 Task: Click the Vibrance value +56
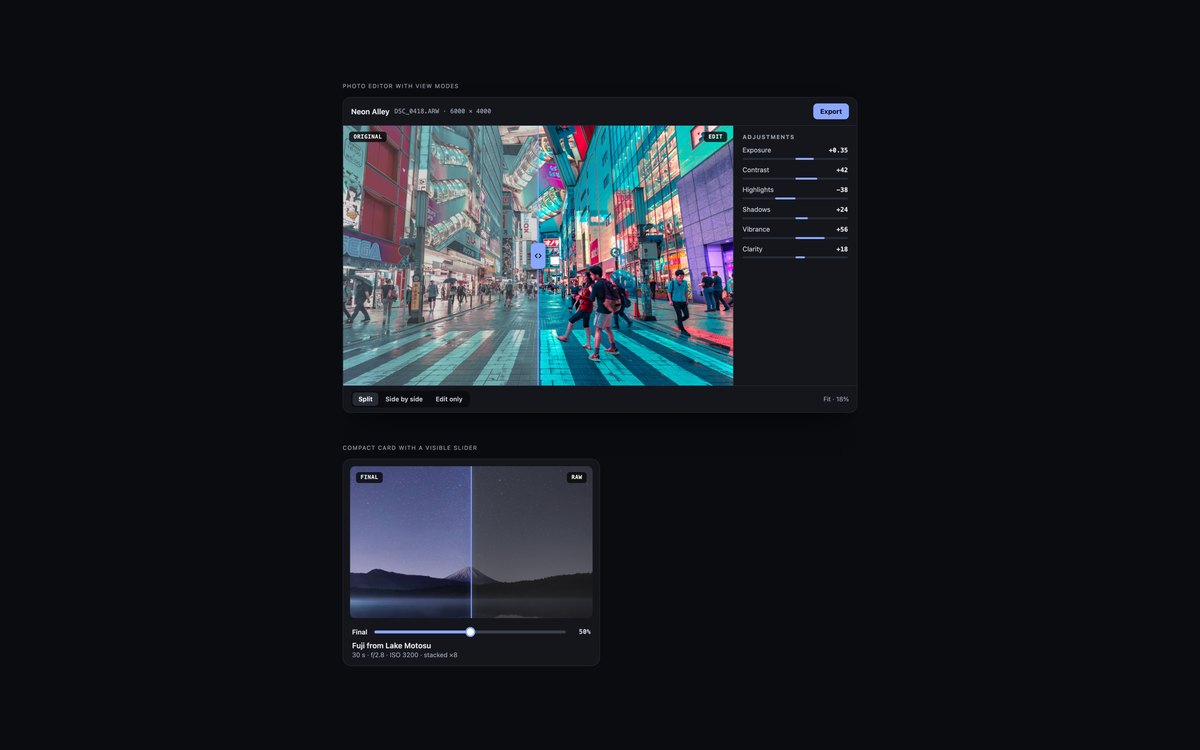(842, 229)
